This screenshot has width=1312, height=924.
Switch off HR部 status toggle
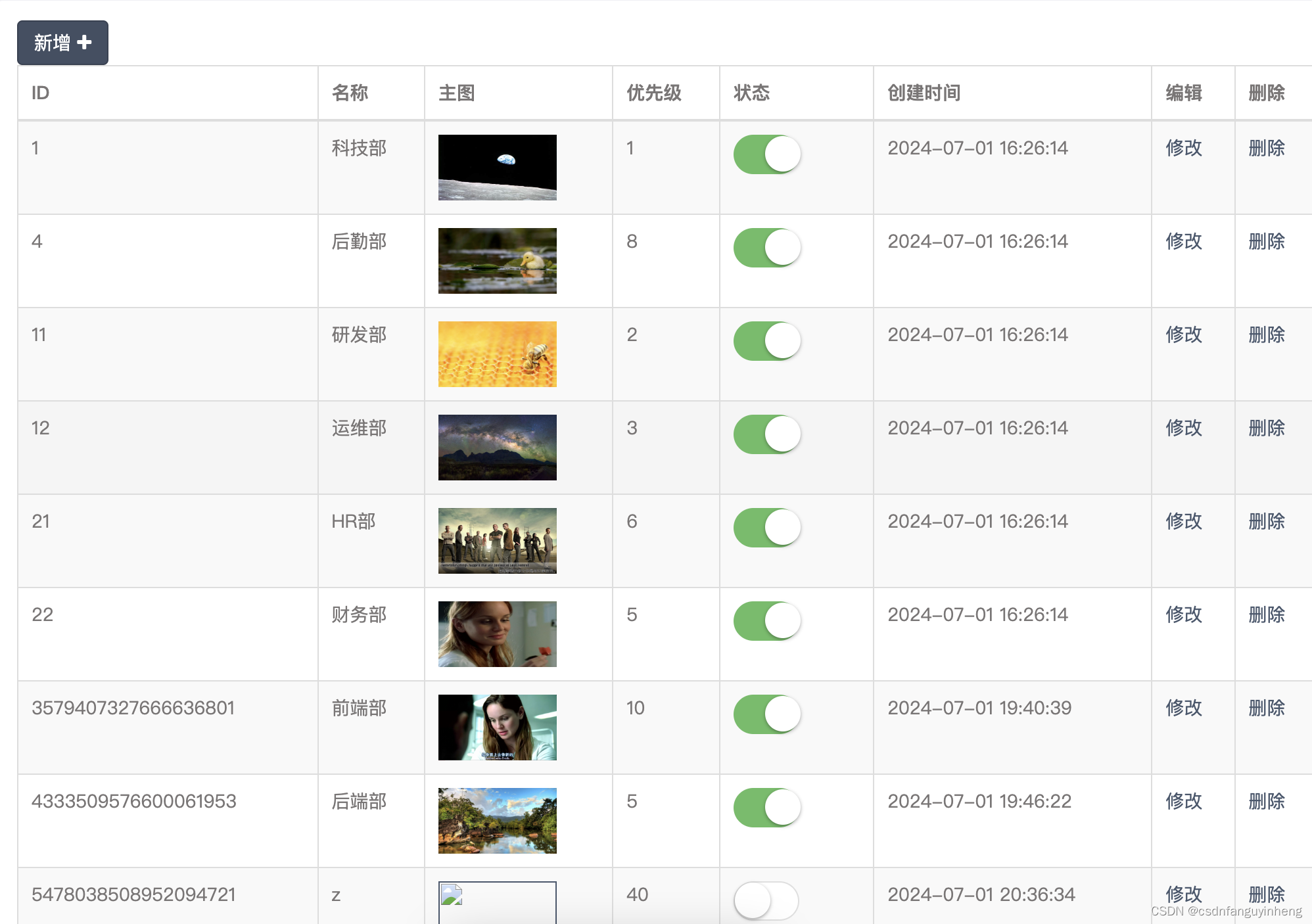point(766,528)
